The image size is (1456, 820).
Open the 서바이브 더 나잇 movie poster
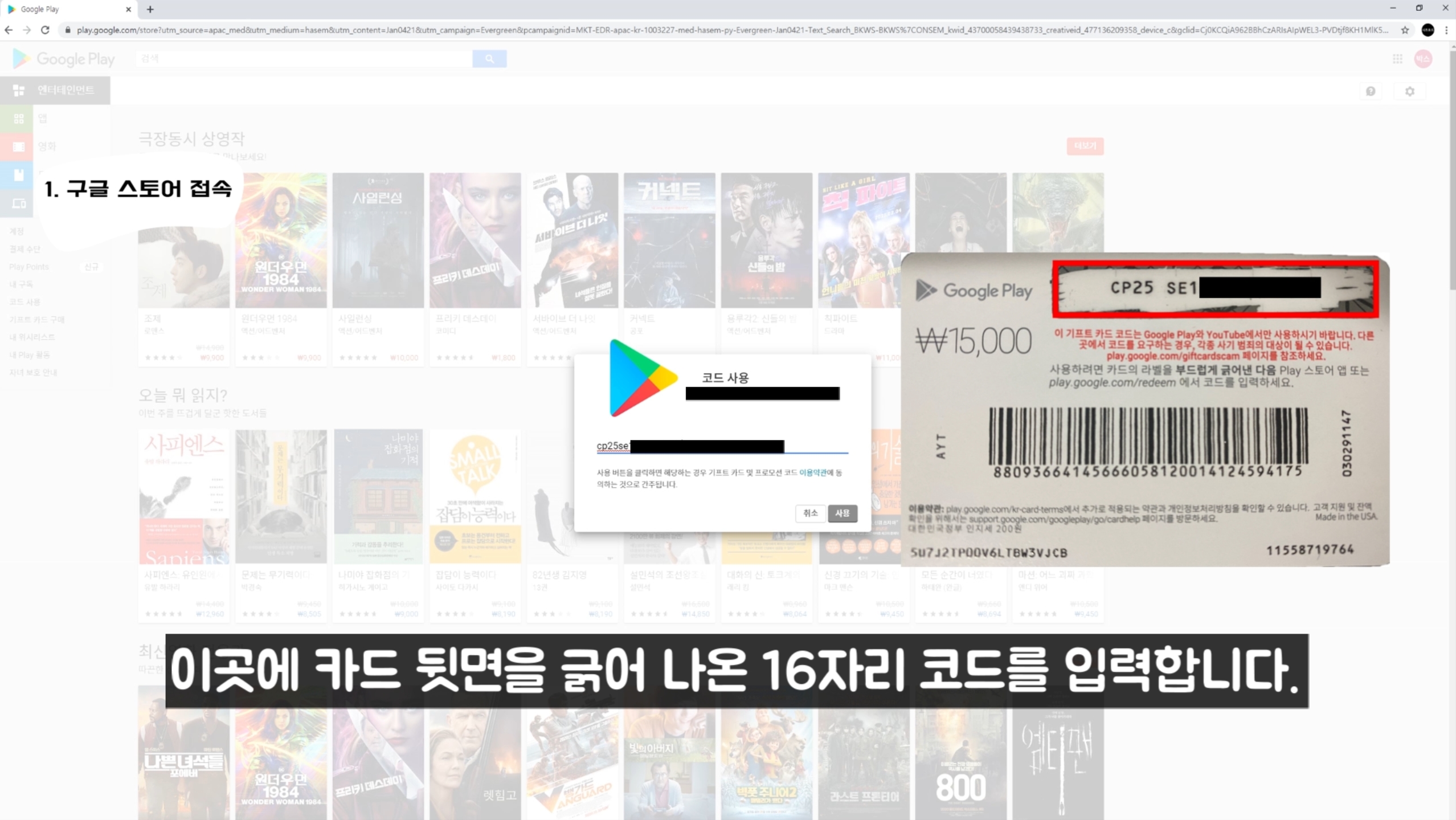(572, 240)
